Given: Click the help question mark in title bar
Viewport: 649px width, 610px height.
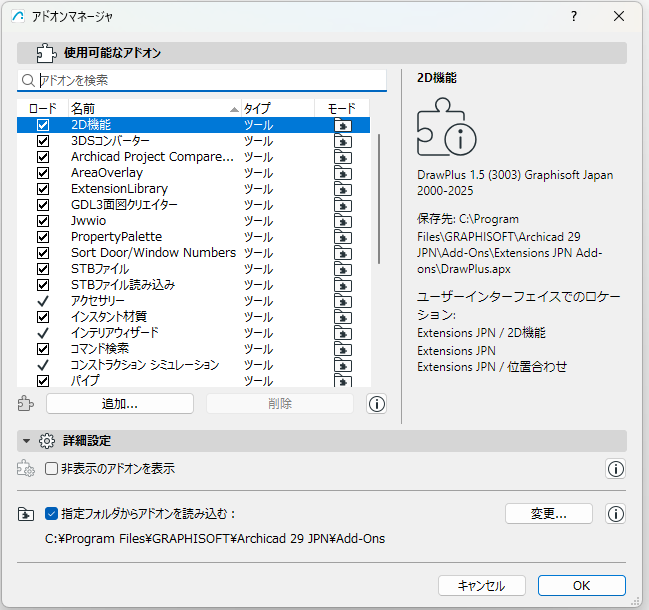Looking at the screenshot, I should [x=574, y=16].
